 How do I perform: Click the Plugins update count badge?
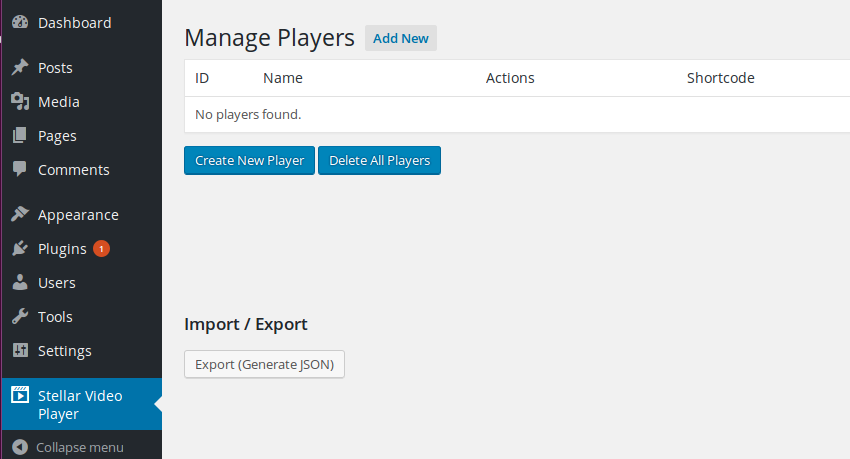(101, 249)
